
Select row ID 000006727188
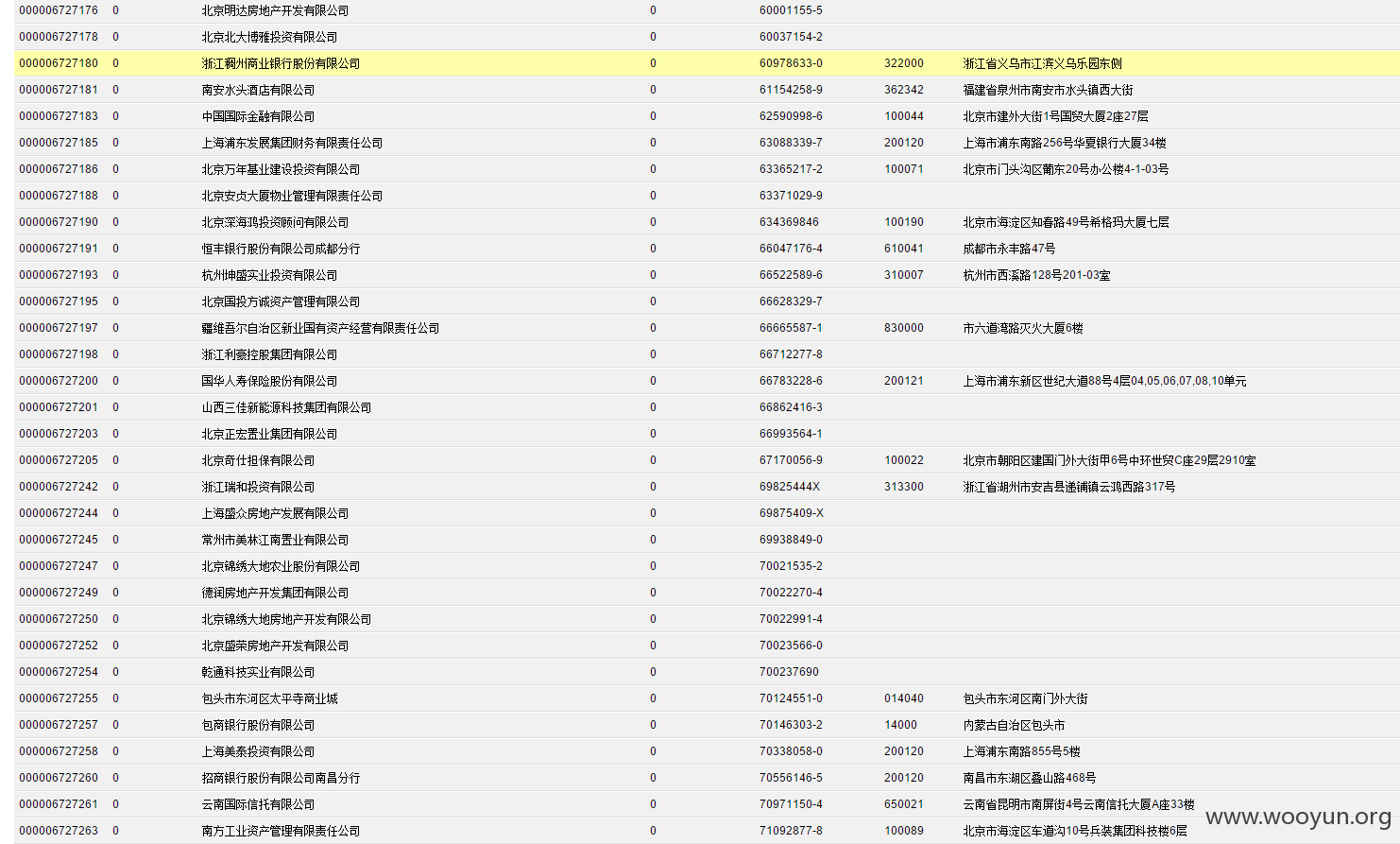[x=59, y=196]
